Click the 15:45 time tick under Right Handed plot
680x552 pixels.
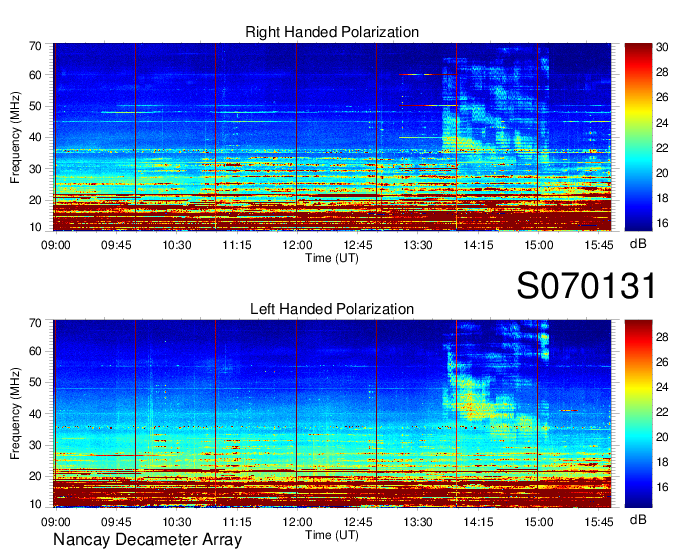click(598, 245)
